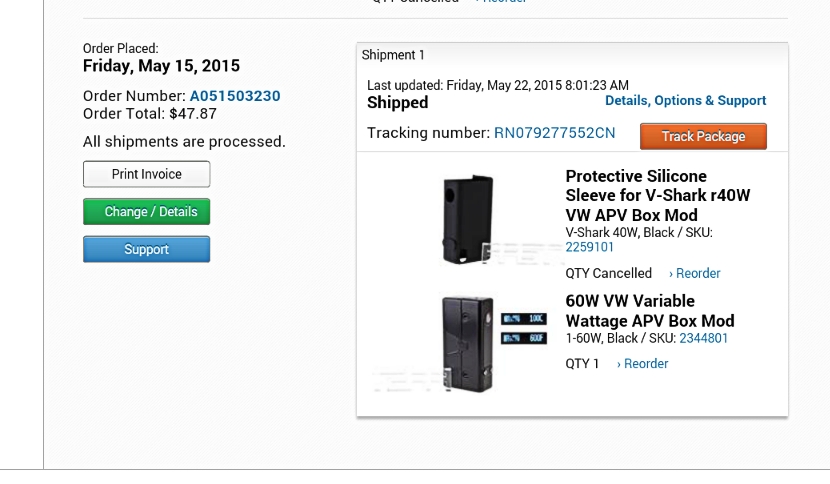Open the blue Support button
Image resolution: width=830 pixels, height=484 pixels.
[146, 249]
